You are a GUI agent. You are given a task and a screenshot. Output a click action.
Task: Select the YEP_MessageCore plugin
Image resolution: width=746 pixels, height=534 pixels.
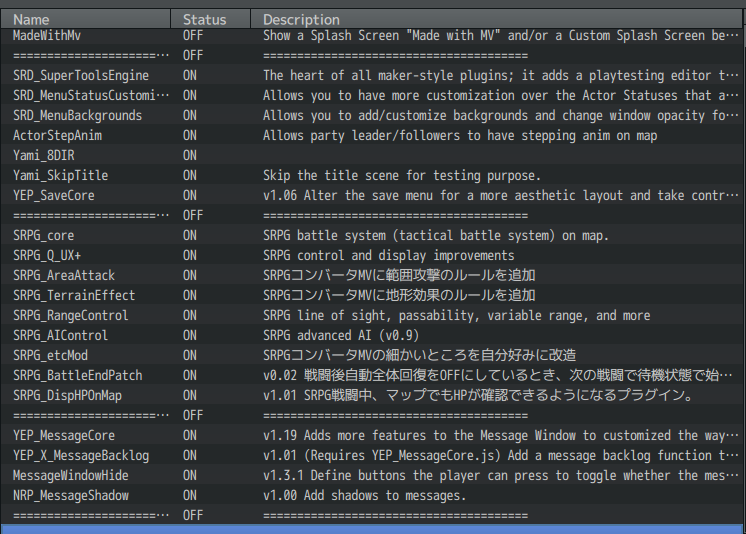coord(372,435)
